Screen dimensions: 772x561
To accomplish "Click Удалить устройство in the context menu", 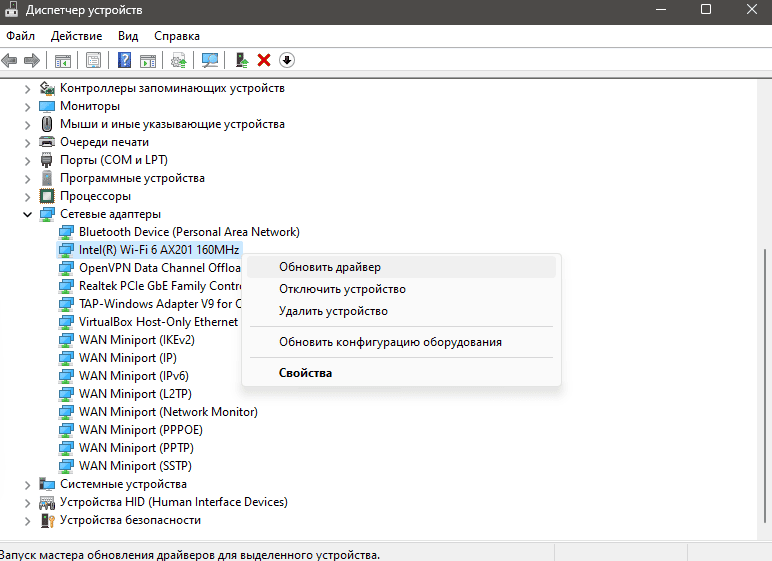I will pyautogui.click(x=333, y=311).
